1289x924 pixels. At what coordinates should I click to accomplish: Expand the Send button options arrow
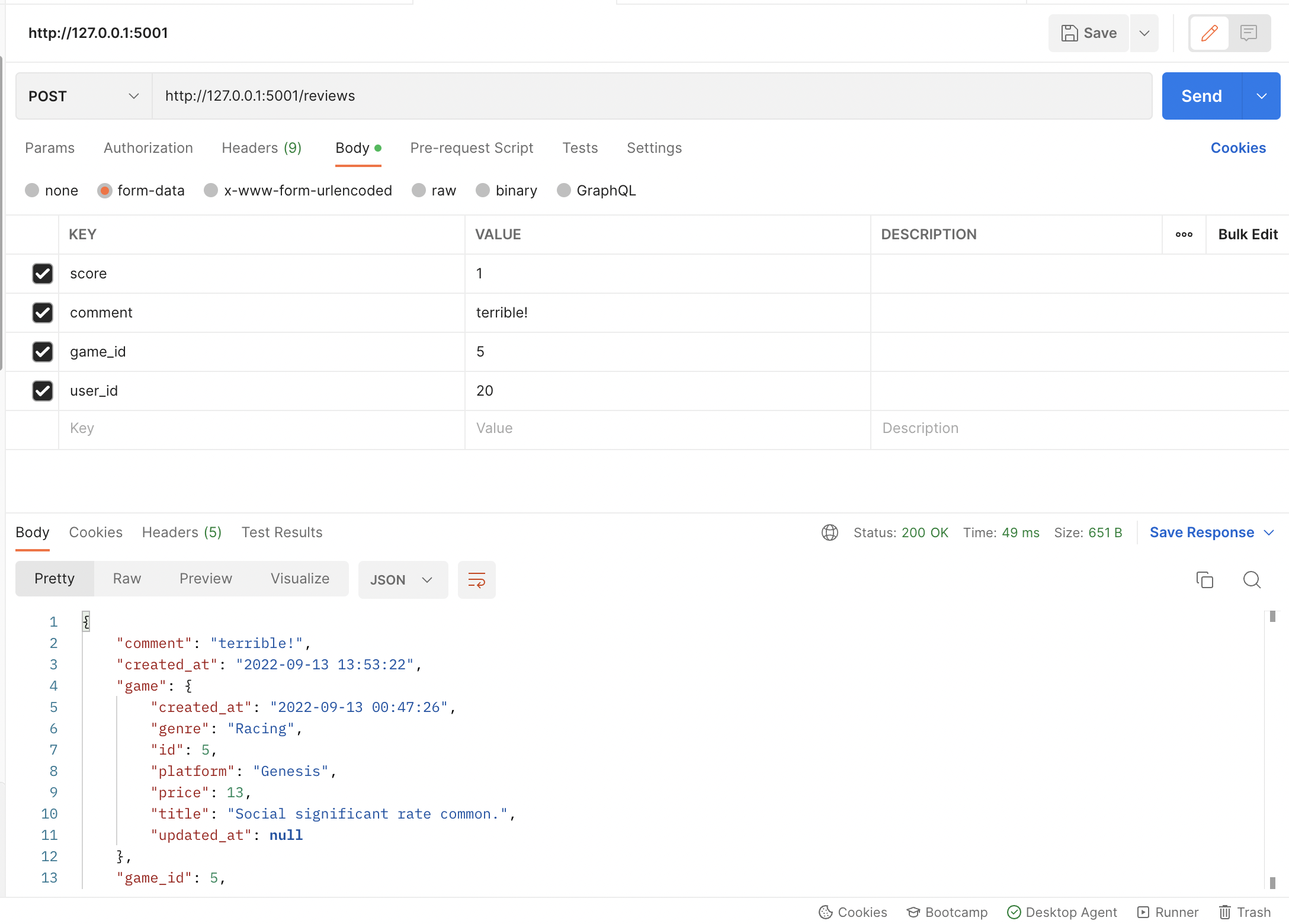(x=1261, y=96)
